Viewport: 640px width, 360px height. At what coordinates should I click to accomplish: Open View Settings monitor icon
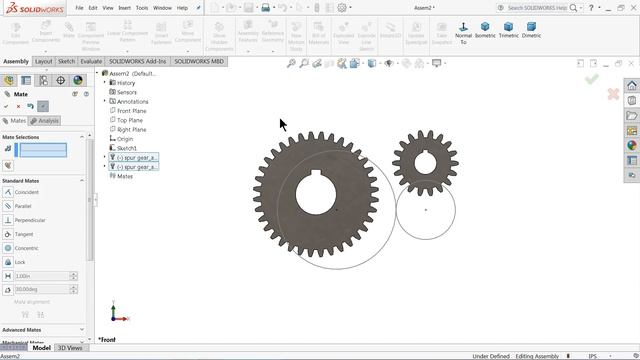(436, 63)
